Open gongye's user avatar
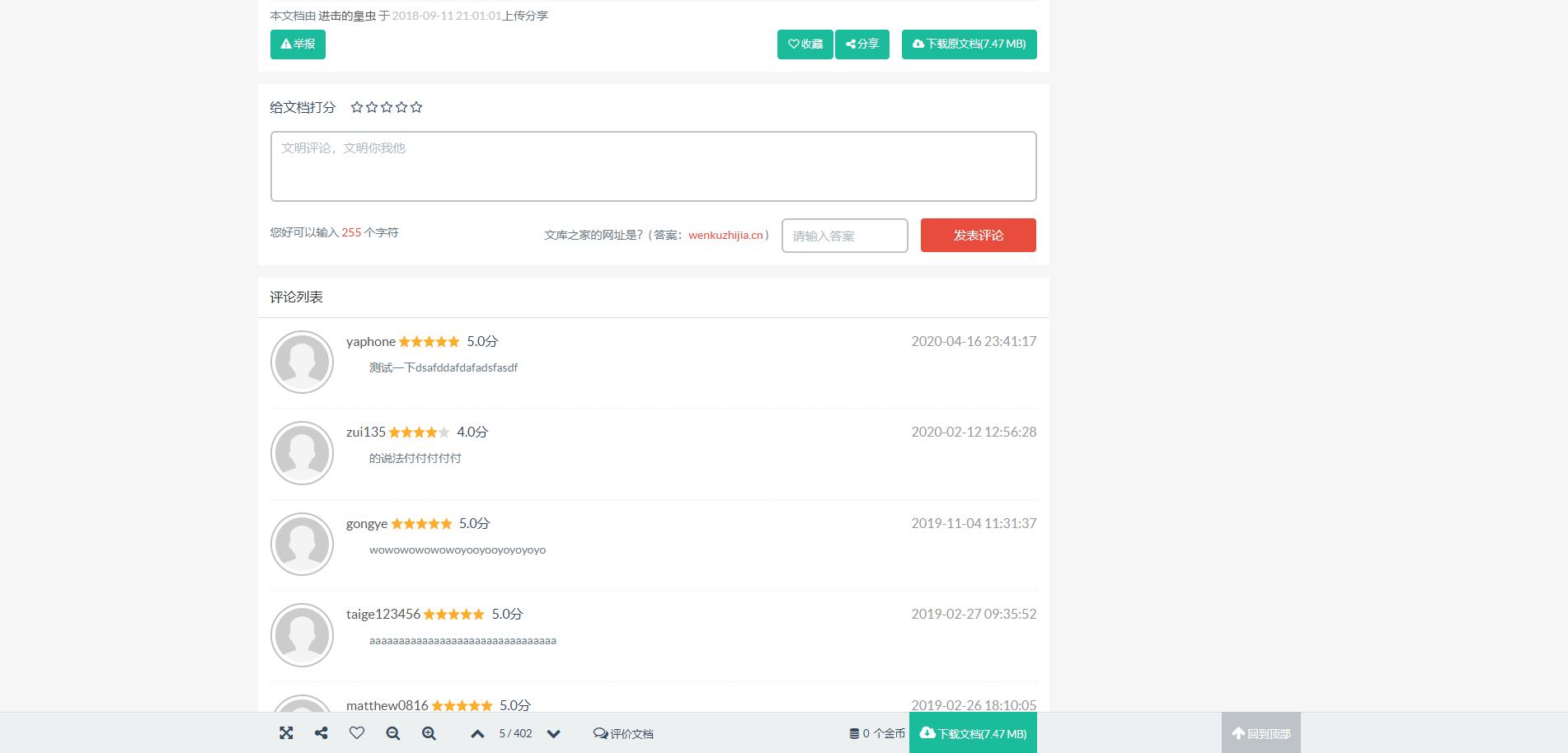Screen dimensions: 1568x753 [302, 545]
